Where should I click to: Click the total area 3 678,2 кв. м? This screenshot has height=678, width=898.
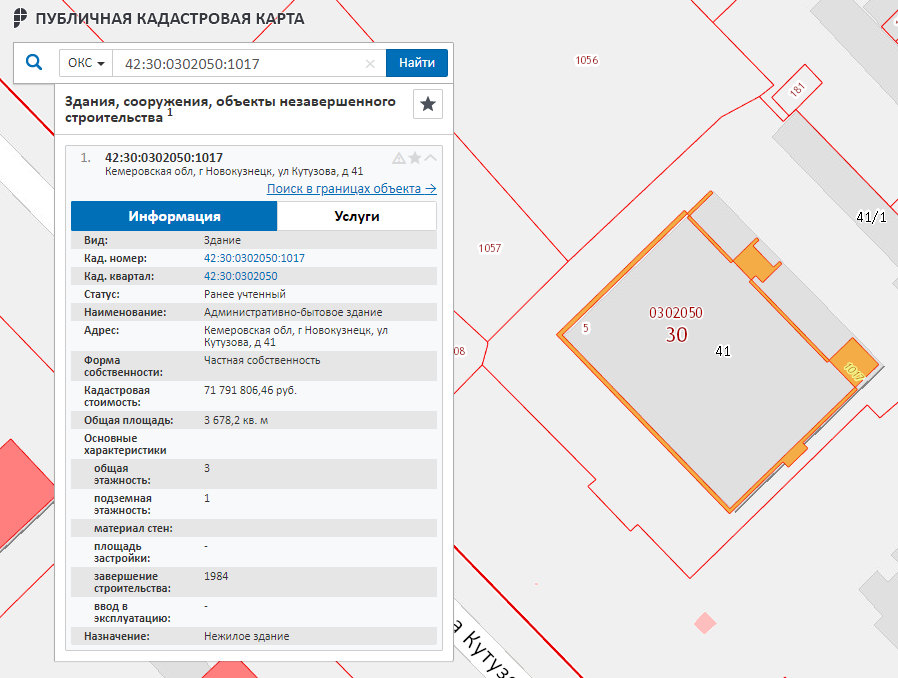(x=236, y=420)
